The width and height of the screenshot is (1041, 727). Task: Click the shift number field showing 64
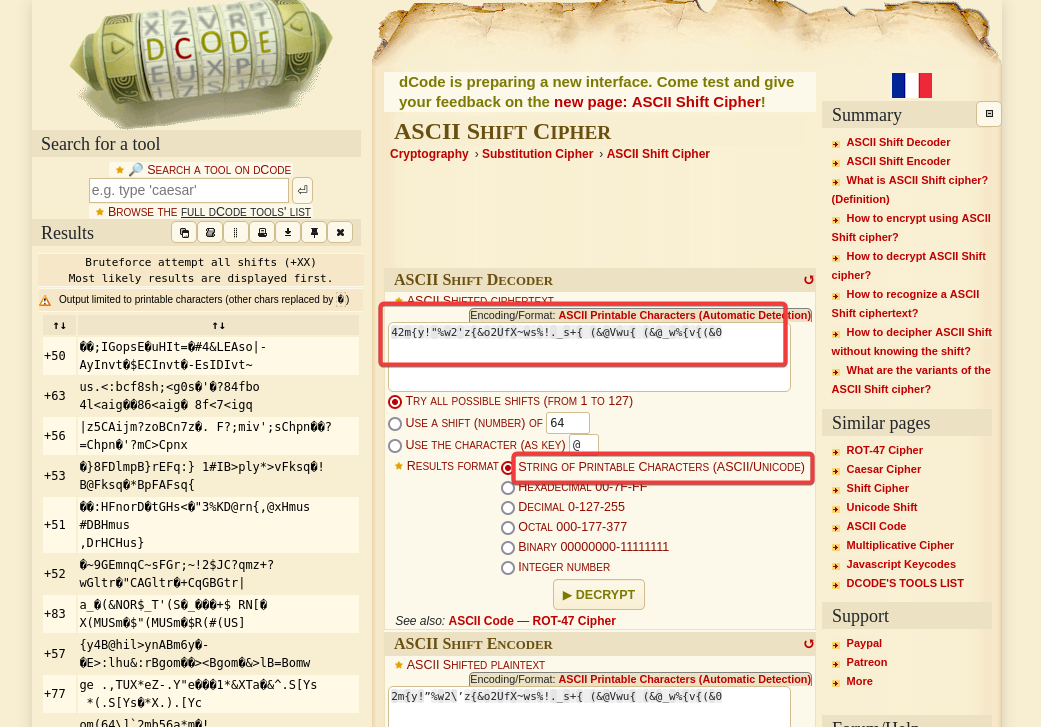(x=568, y=423)
